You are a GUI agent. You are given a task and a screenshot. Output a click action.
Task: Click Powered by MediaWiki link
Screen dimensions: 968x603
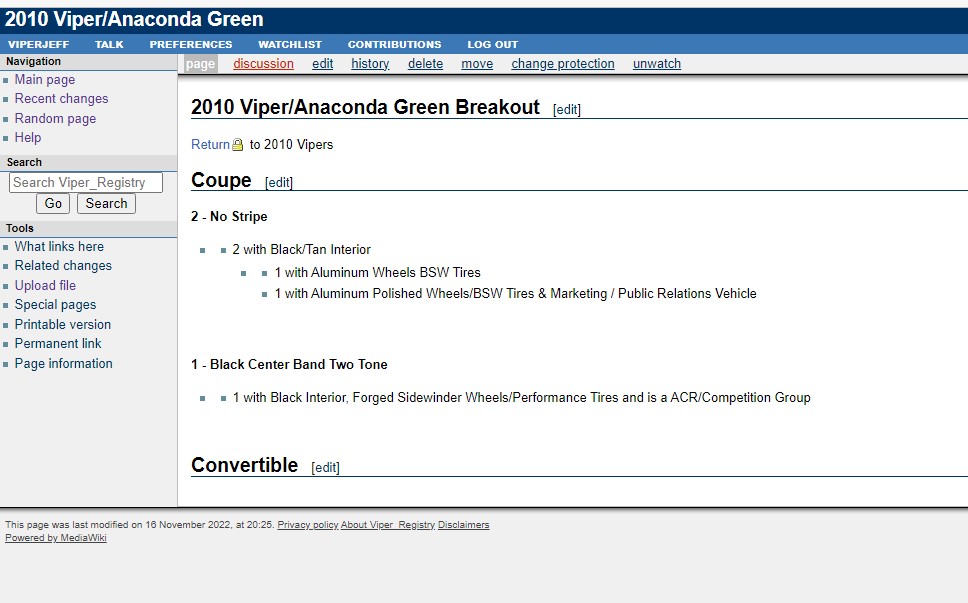[56, 538]
